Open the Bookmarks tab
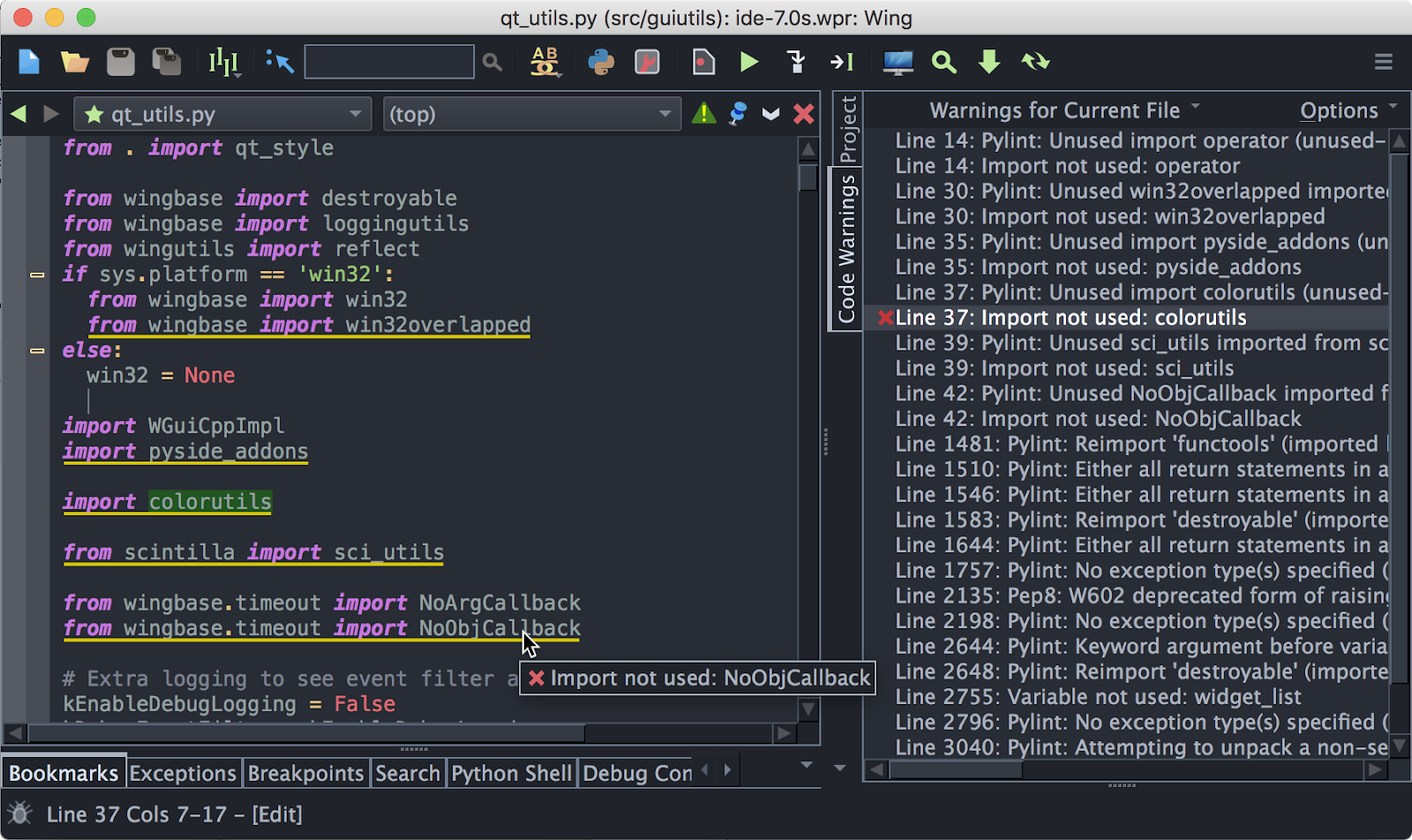The height and width of the screenshot is (840, 1412). pyautogui.click(x=64, y=773)
